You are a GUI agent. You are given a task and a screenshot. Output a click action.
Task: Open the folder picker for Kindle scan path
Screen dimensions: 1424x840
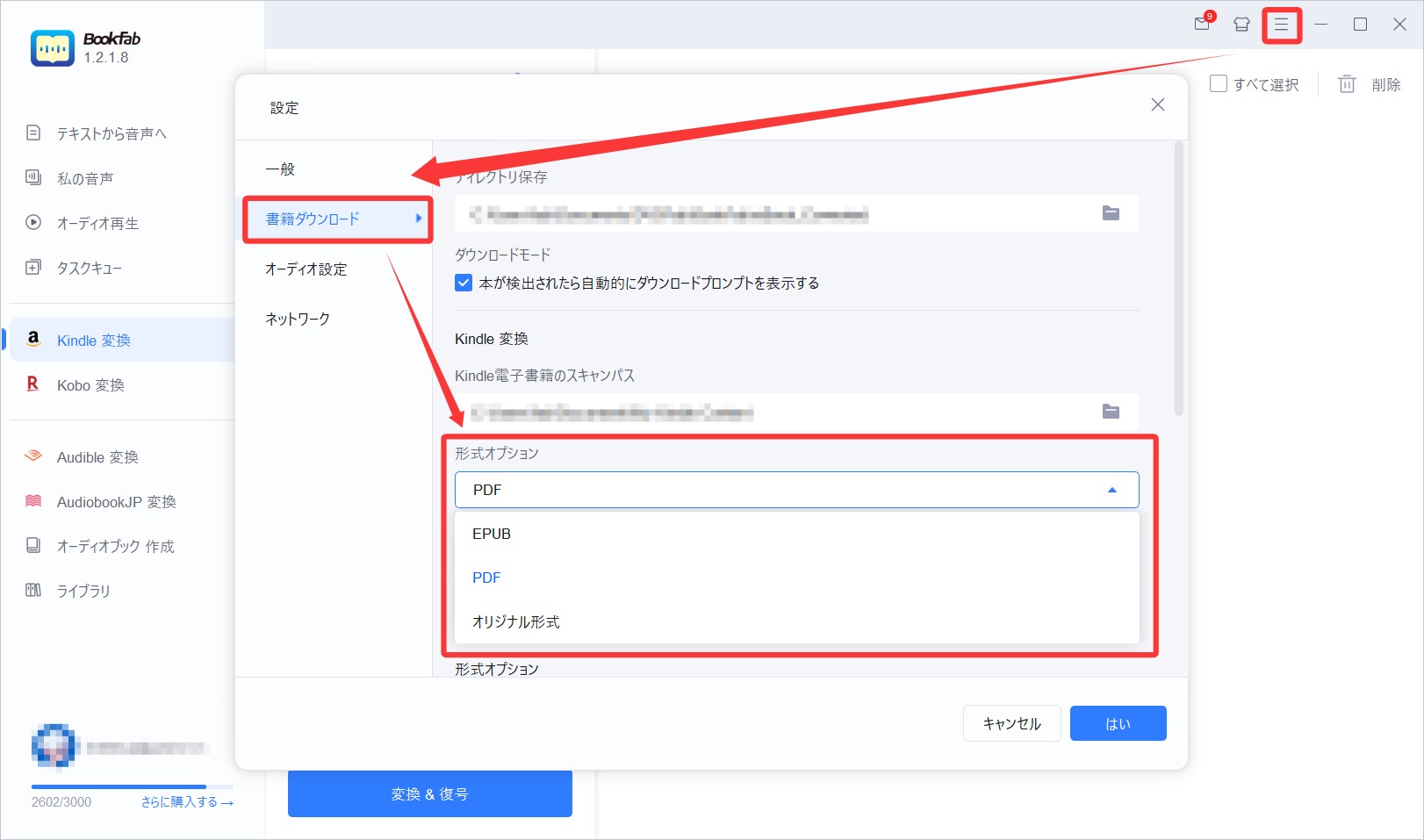[x=1111, y=411]
